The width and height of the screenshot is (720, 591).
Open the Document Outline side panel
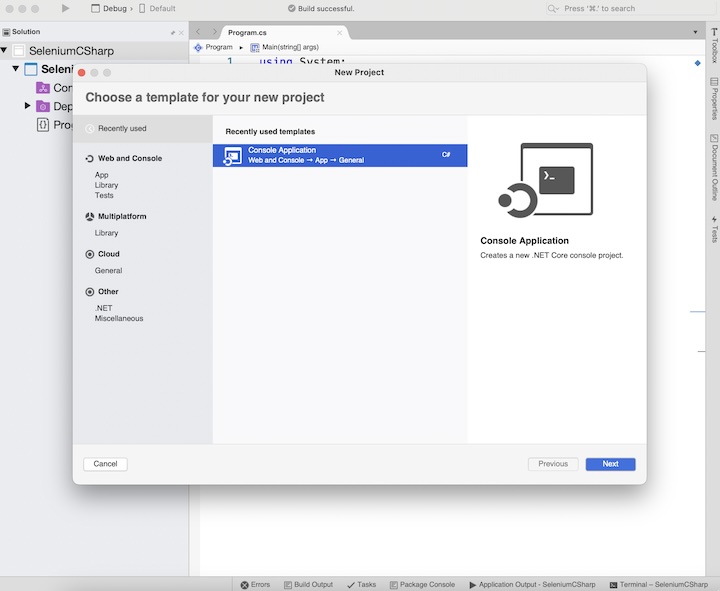coord(714,167)
